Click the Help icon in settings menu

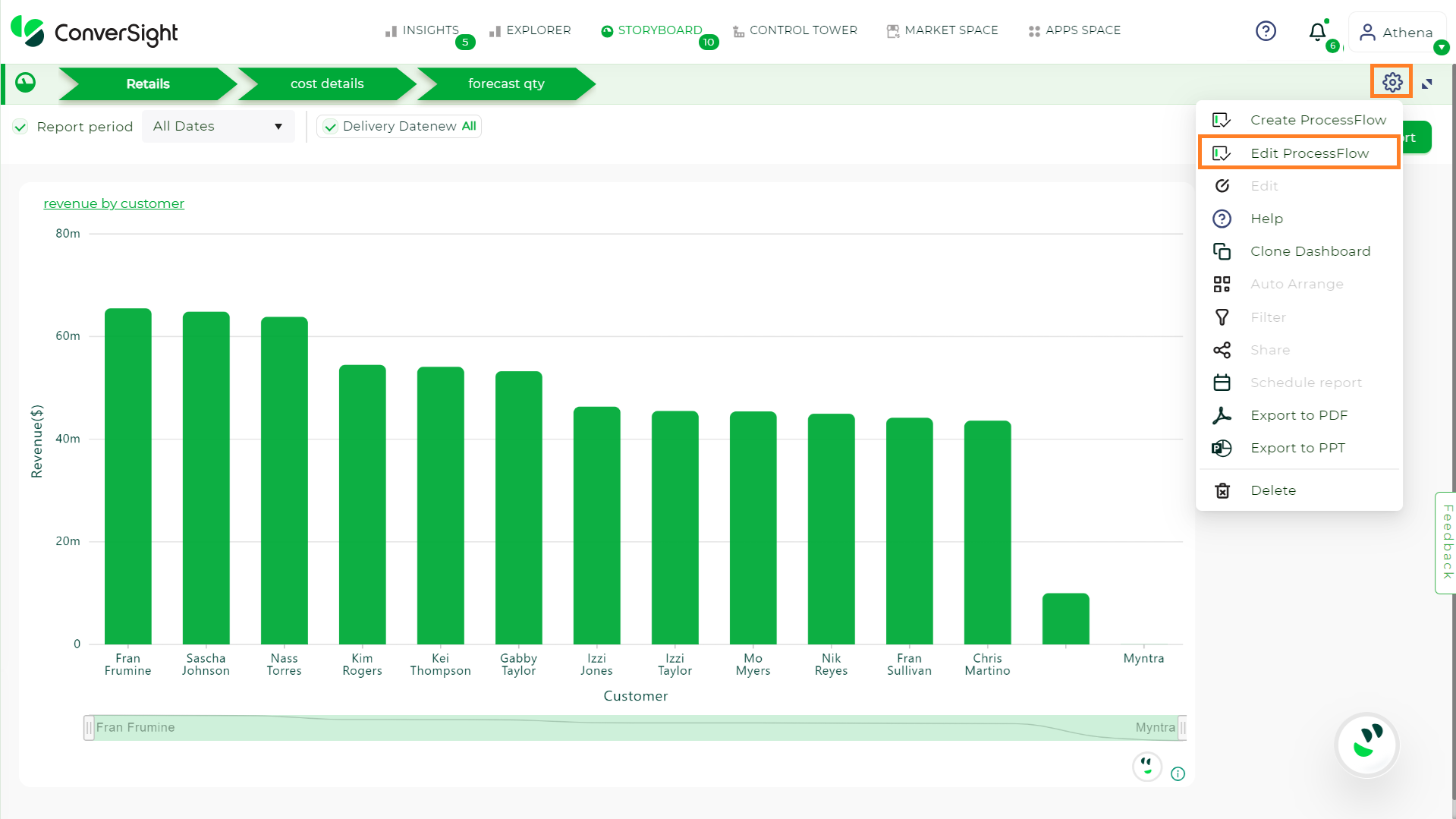pos(1222,219)
